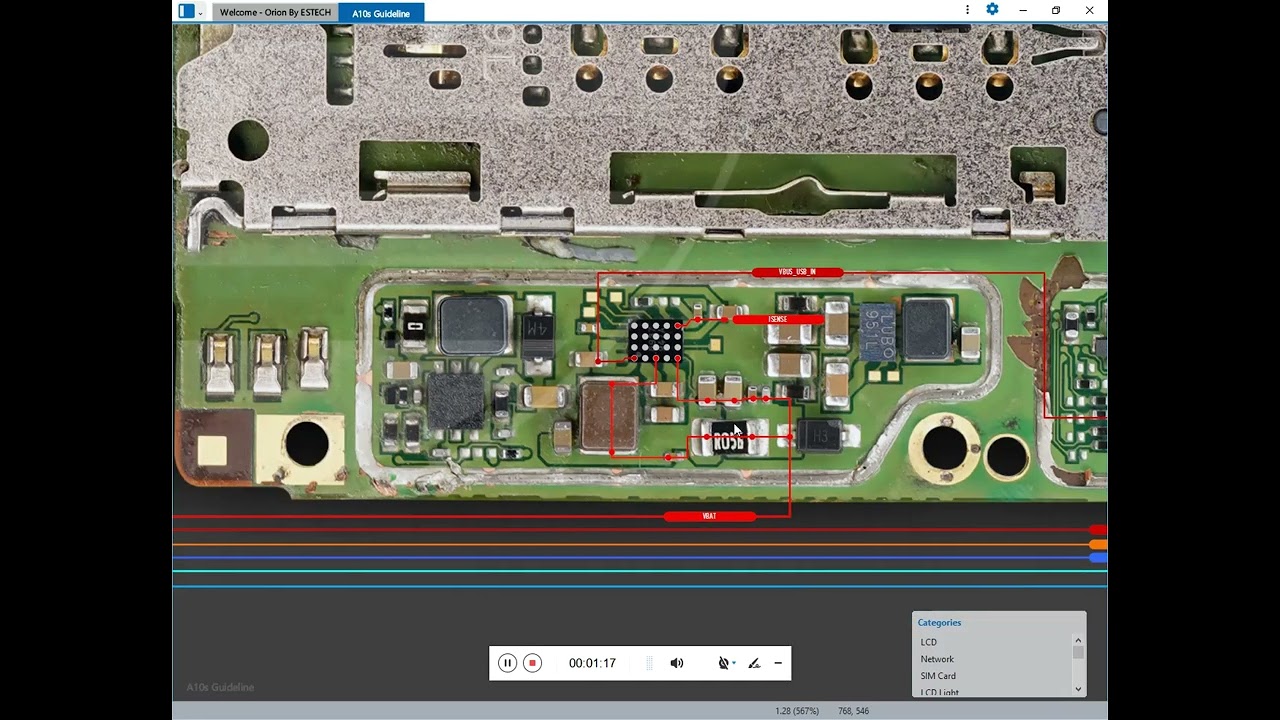
Task: Click the Categories list scrollbar thumb
Action: tap(1078, 652)
